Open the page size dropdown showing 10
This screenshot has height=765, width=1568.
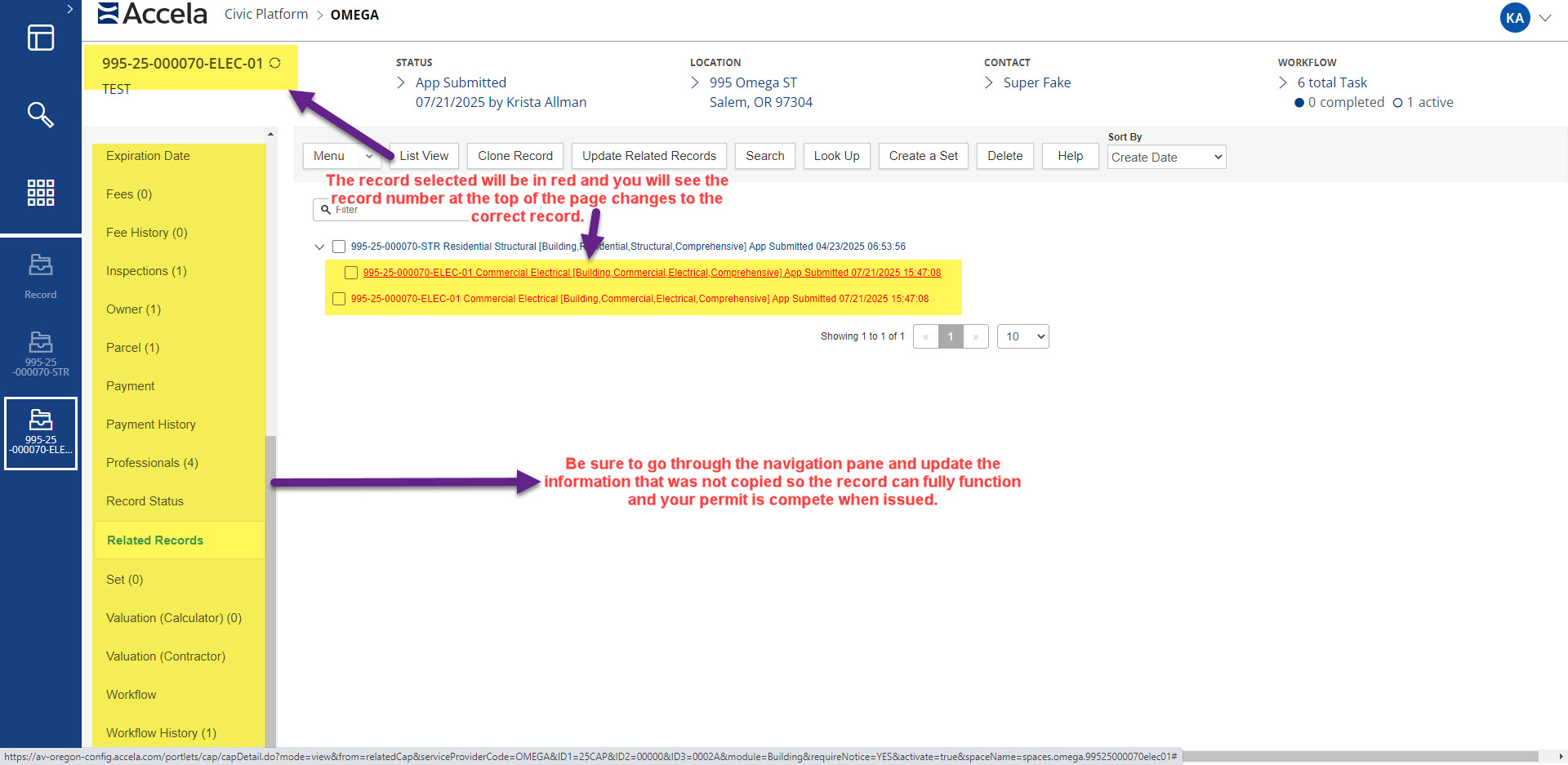[1022, 336]
